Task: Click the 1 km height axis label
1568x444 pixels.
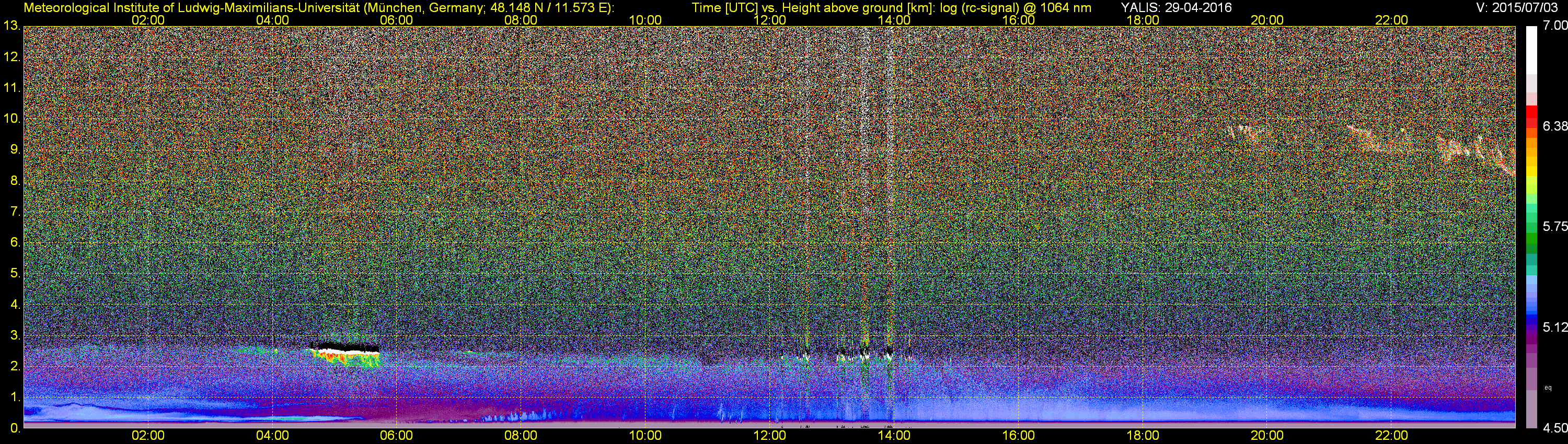Action: (x=15, y=397)
